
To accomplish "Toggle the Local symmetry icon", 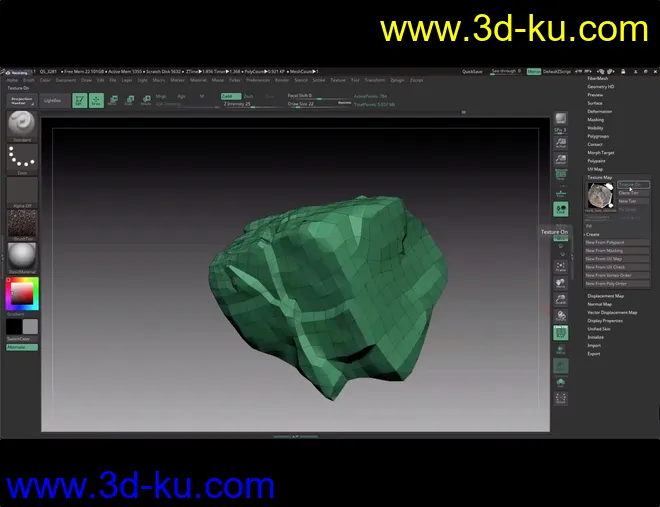I will [x=561, y=209].
